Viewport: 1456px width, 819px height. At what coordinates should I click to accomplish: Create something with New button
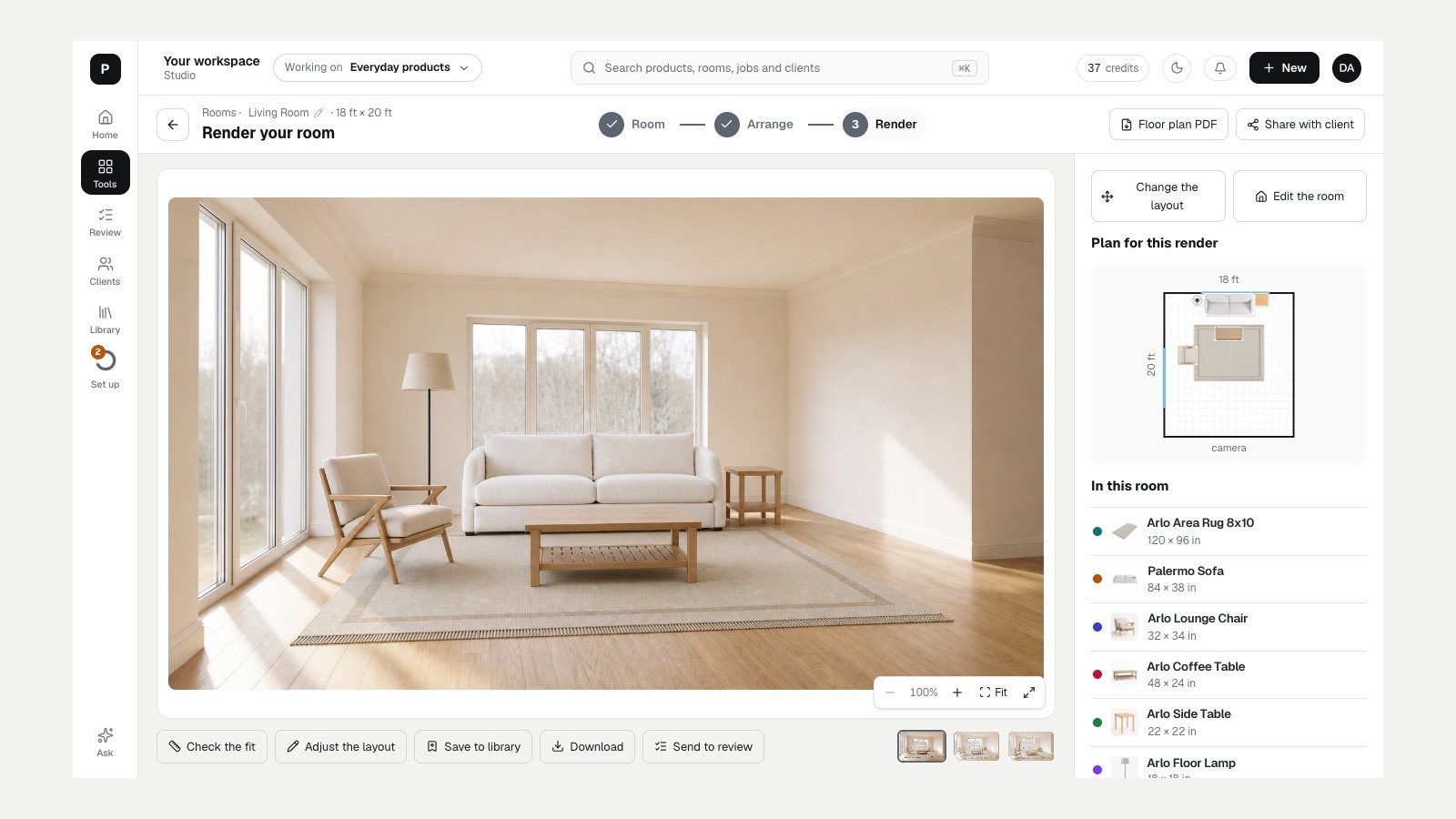pos(1284,68)
